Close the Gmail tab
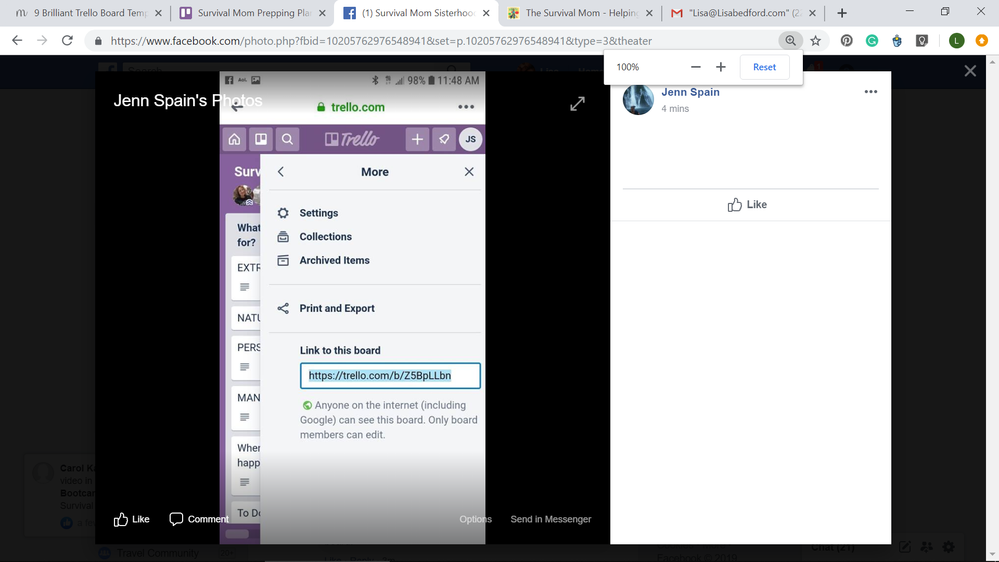Screen dimensions: 999x562 click(812, 13)
